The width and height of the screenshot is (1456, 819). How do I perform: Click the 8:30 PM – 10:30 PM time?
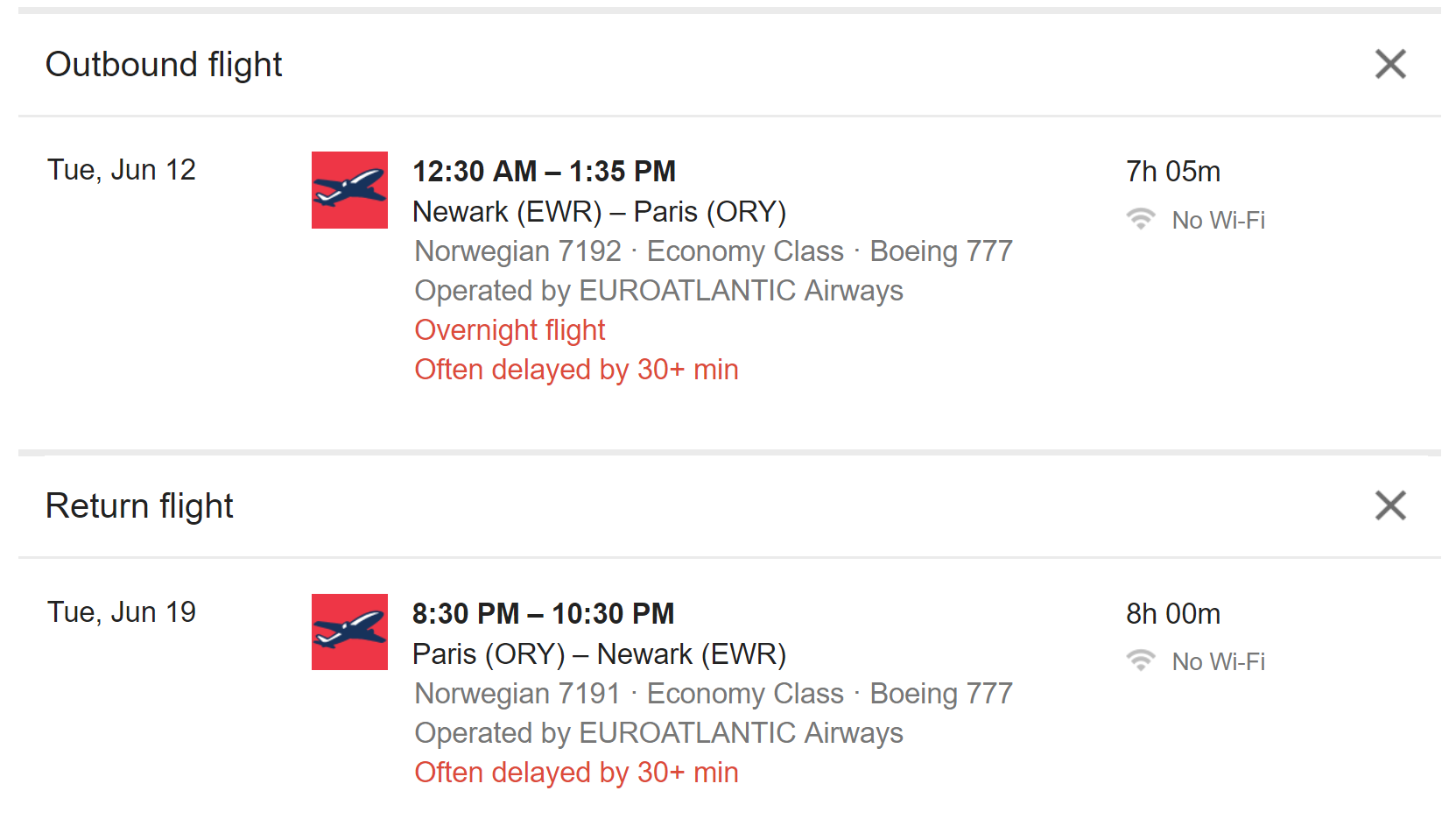click(x=543, y=614)
